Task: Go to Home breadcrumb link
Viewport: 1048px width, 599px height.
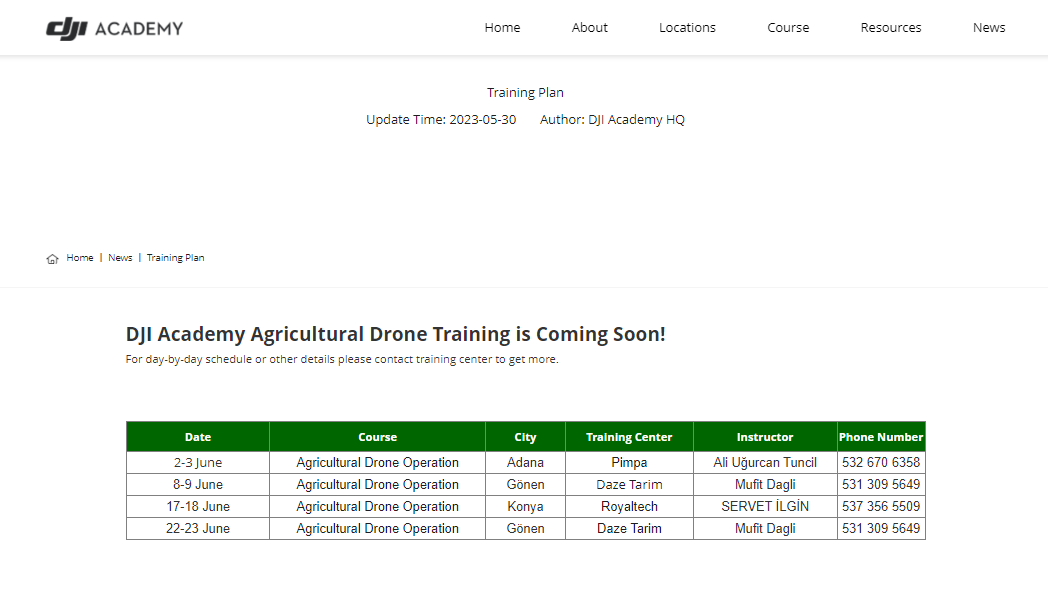Action: (80, 257)
